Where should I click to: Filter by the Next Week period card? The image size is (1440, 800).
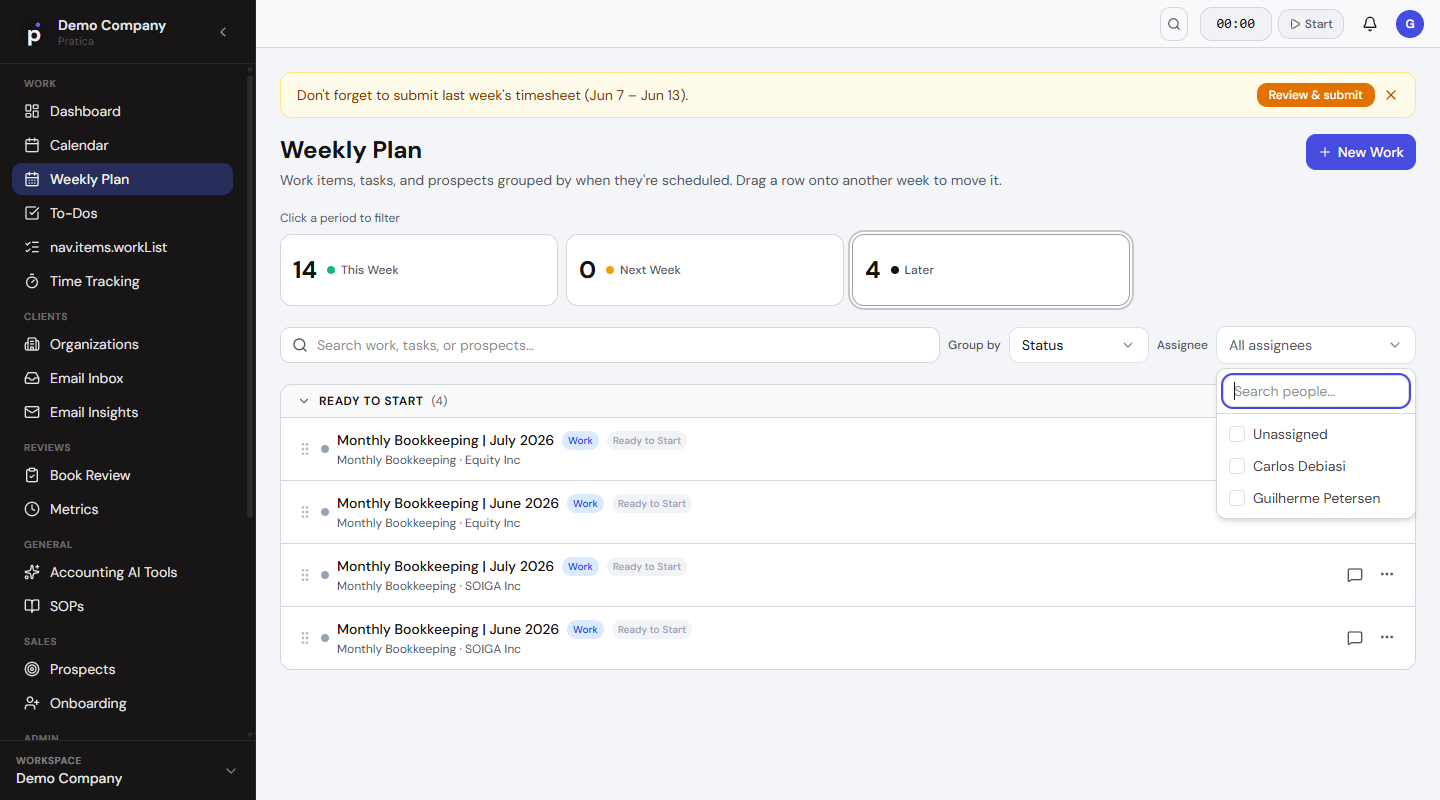[705, 270]
